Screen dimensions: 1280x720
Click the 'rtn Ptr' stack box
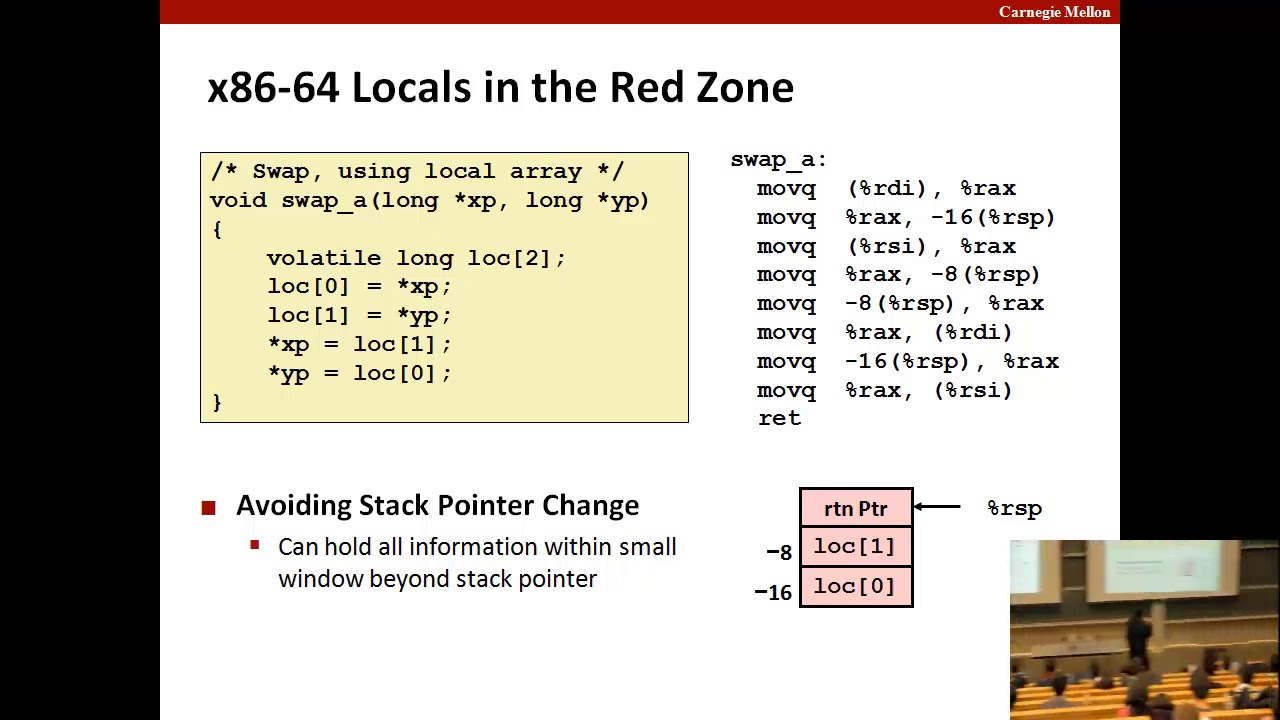pos(856,508)
